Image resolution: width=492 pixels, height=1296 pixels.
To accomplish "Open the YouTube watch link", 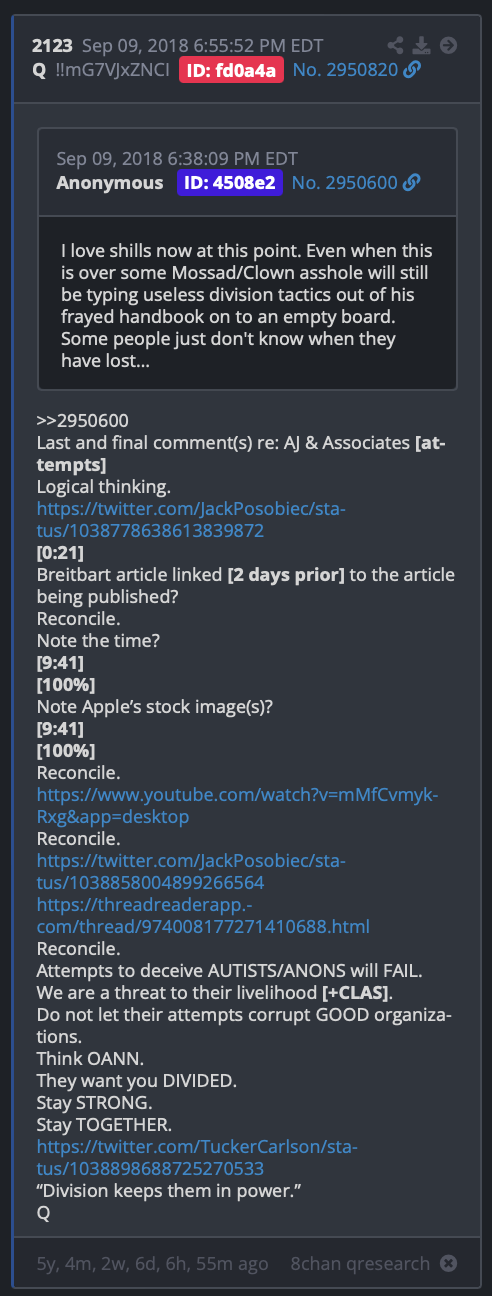I will 238,805.
